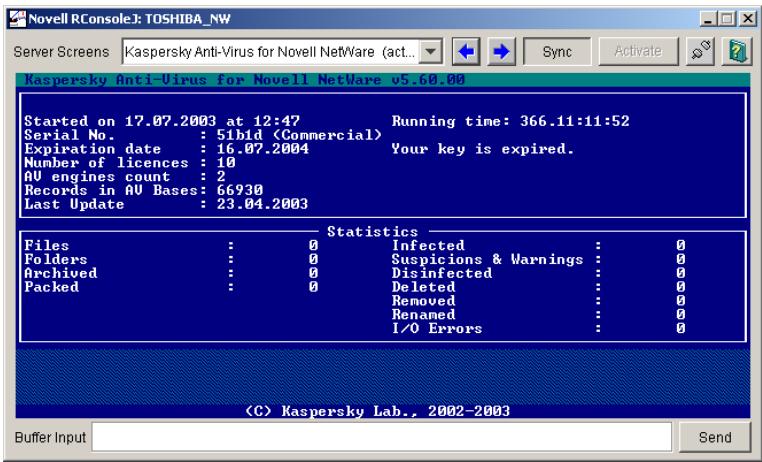762x462 pixels.
Task: Click the 'Deleted' statistics label
Action: (x=423, y=287)
